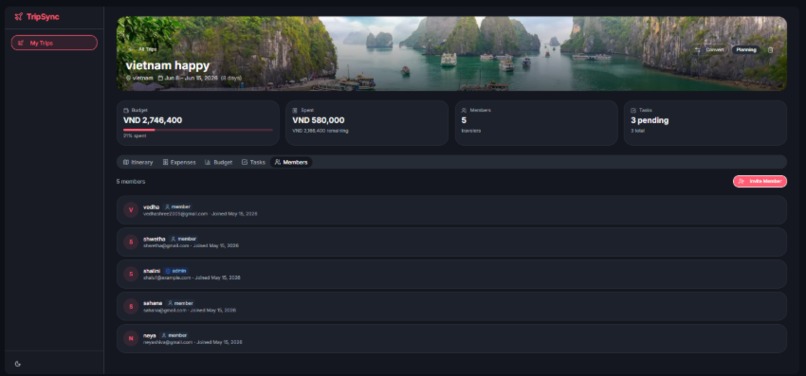The height and width of the screenshot is (376, 806).
Task: Click sahana's avatar circle
Action: click(131, 307)
